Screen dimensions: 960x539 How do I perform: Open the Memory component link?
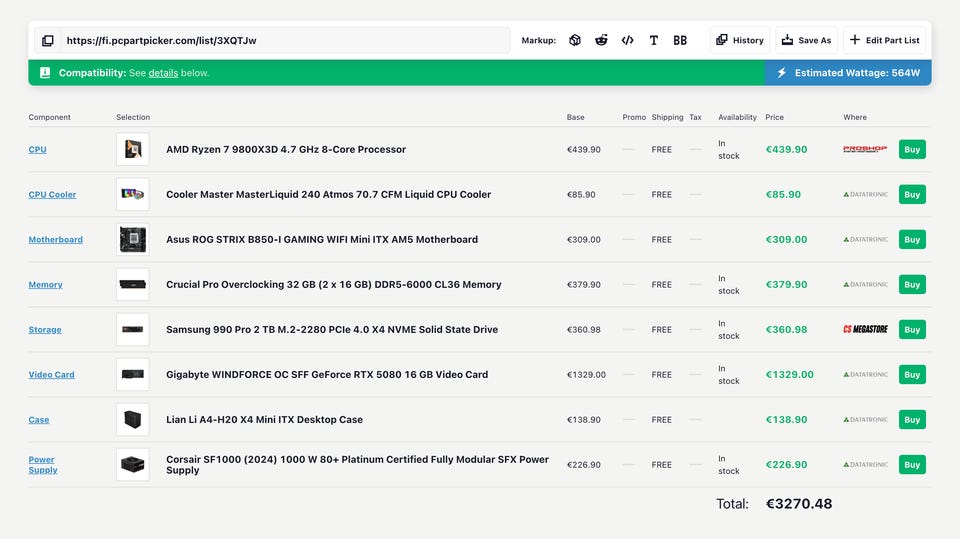(45, 285)
